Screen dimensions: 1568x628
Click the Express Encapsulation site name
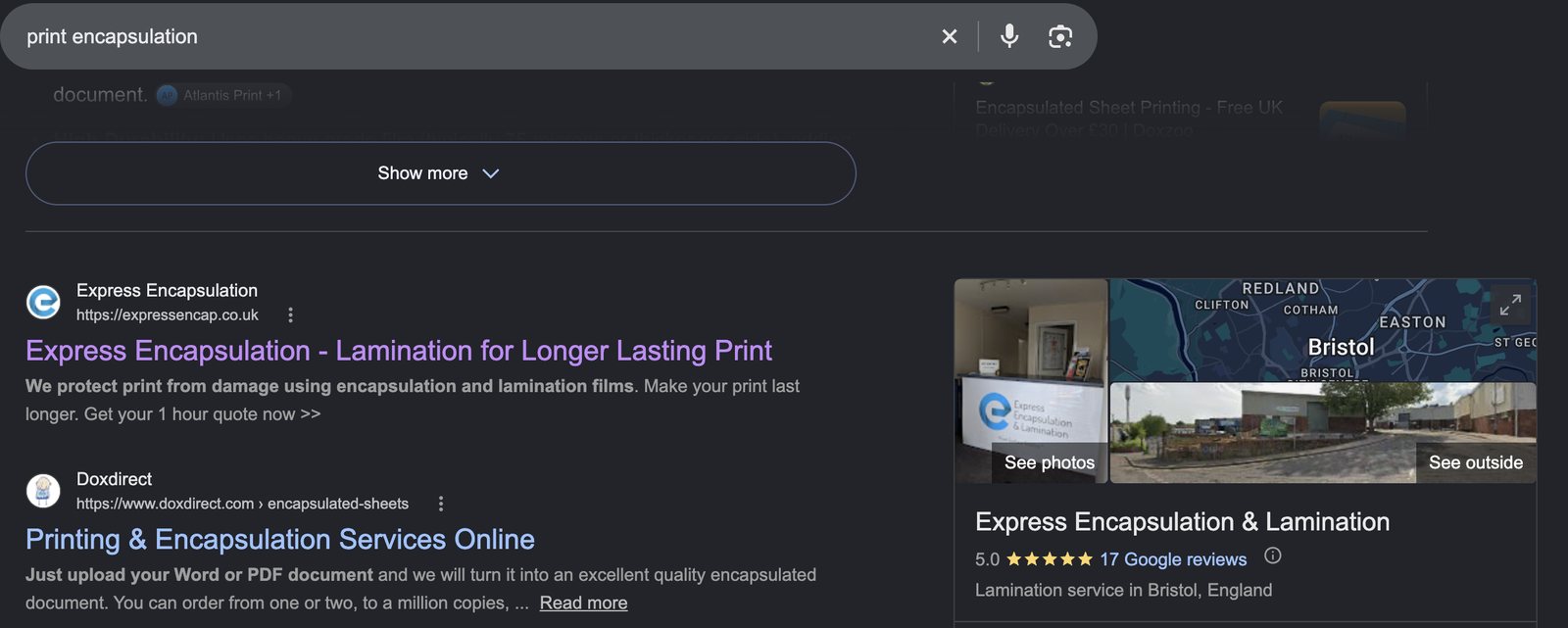(x=167, y=290)
